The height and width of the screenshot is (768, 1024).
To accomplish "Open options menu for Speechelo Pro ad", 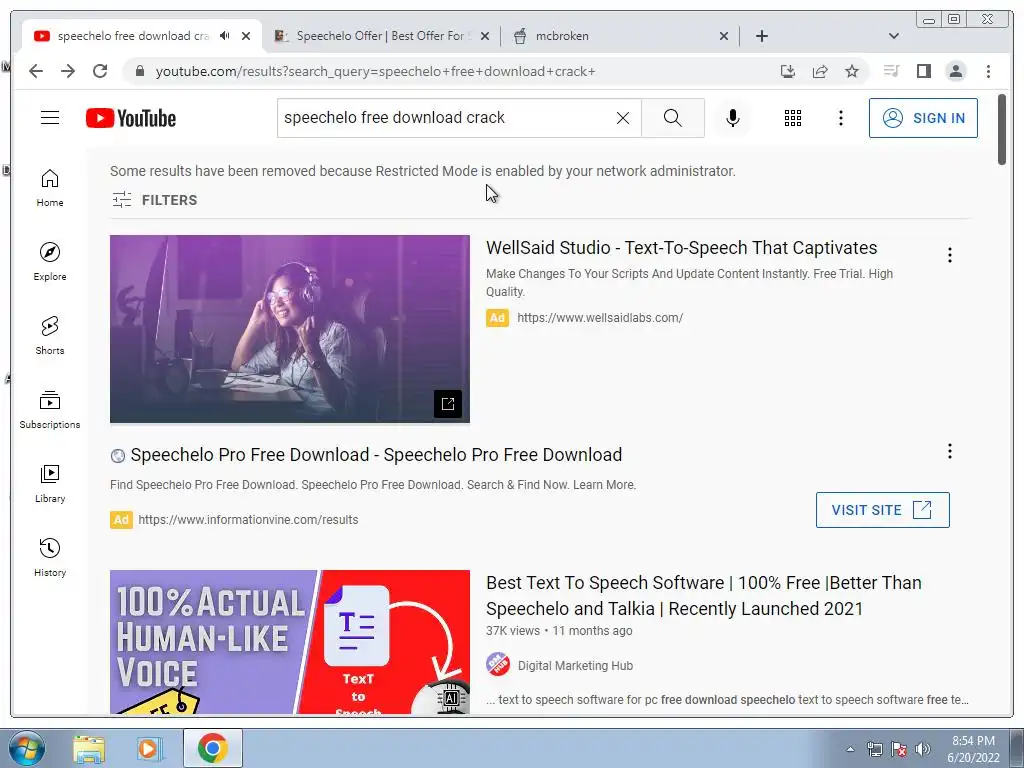I will pyautogui.click(x=950, y=451).
